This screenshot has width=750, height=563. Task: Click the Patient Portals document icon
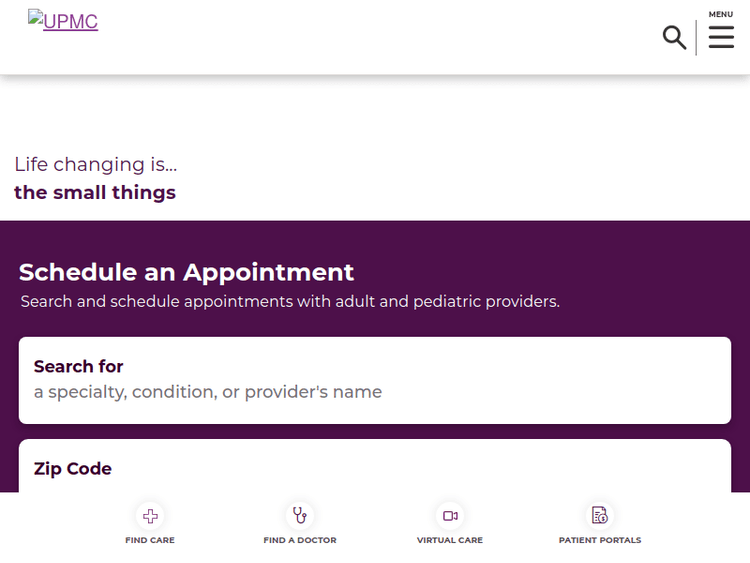600,516
